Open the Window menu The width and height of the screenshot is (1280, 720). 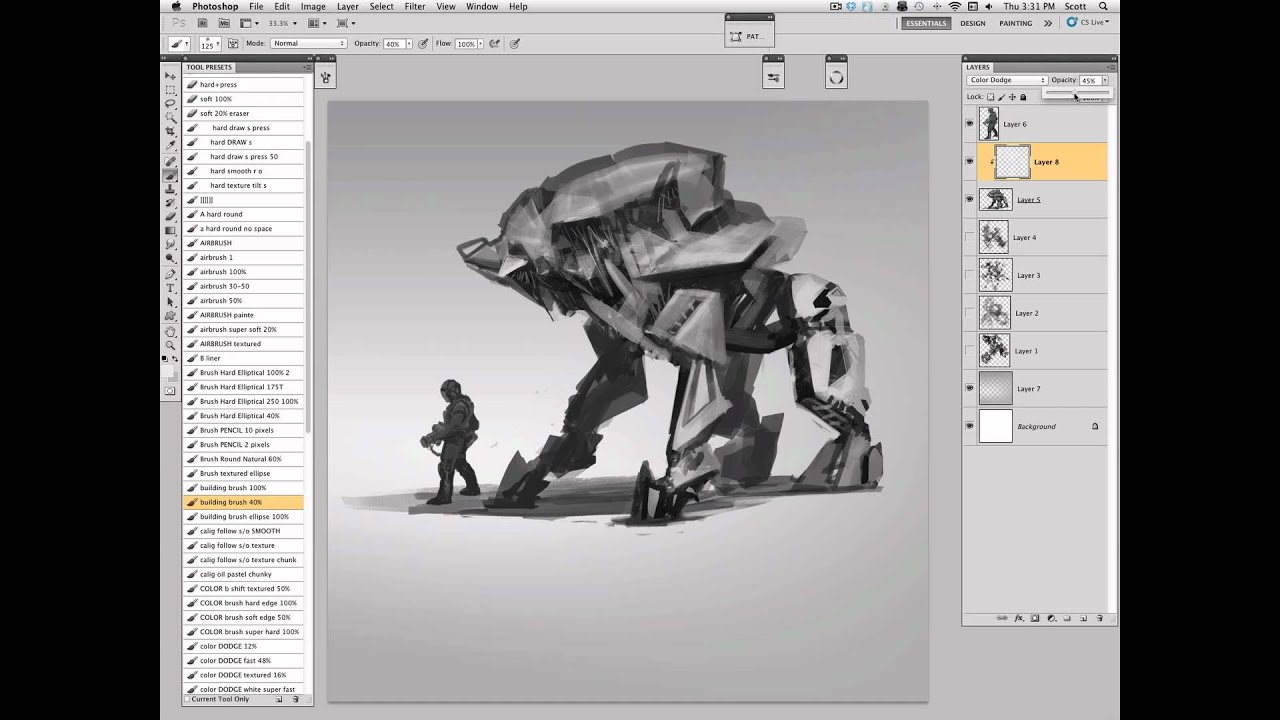(482, 6)
